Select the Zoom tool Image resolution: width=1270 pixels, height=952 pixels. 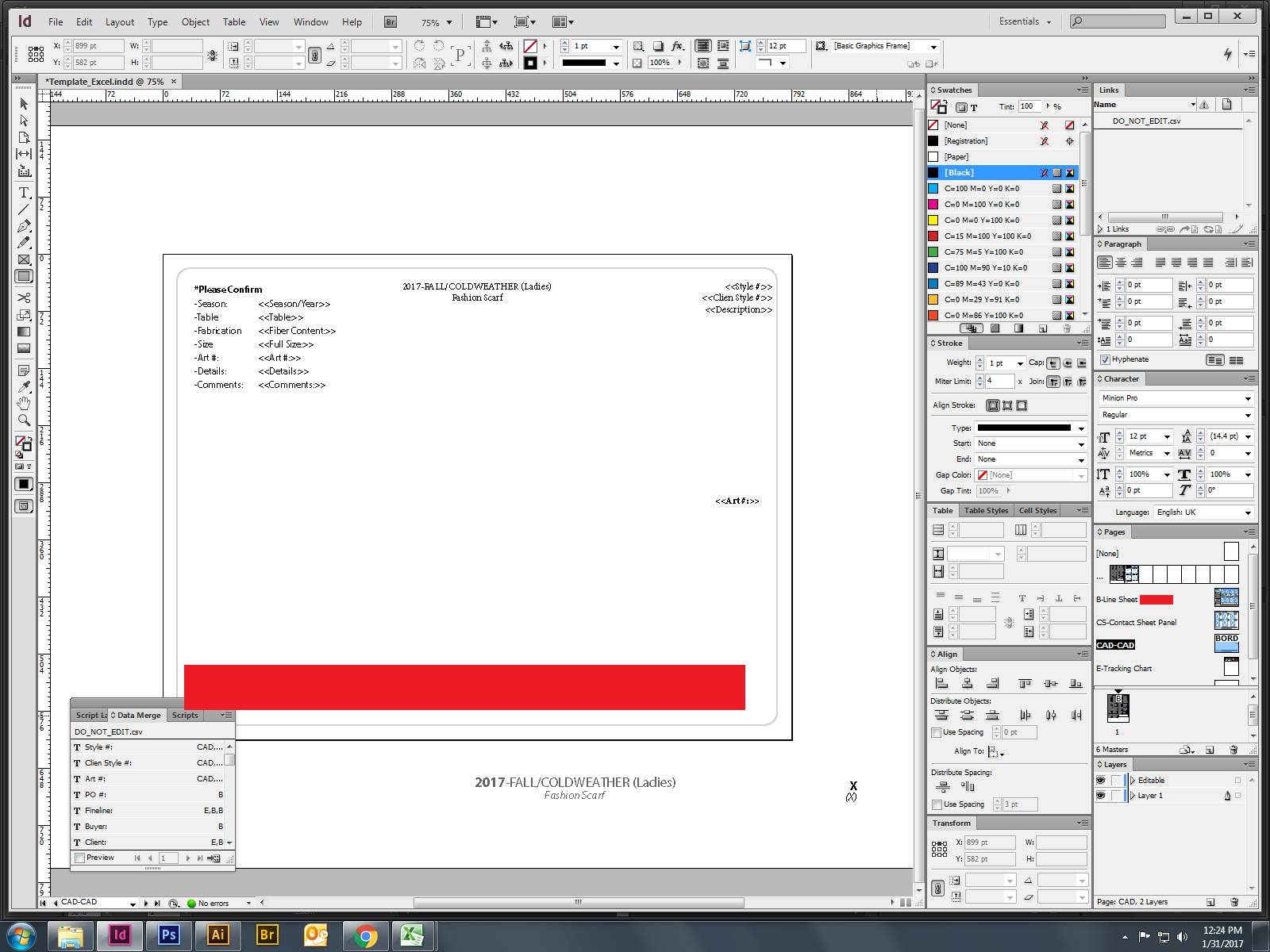point(24,420)
